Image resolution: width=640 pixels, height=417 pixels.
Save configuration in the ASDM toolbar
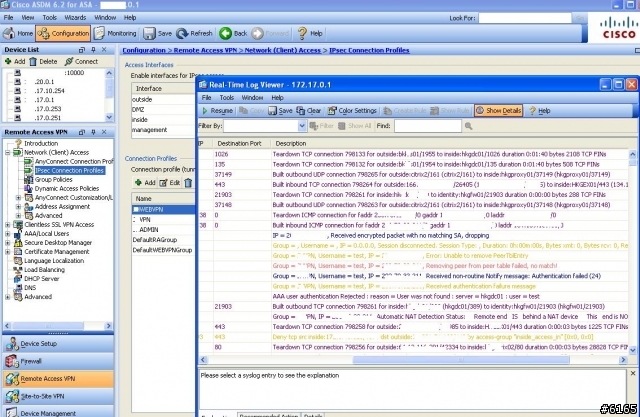pyautogui.click(x=157, y=33)
